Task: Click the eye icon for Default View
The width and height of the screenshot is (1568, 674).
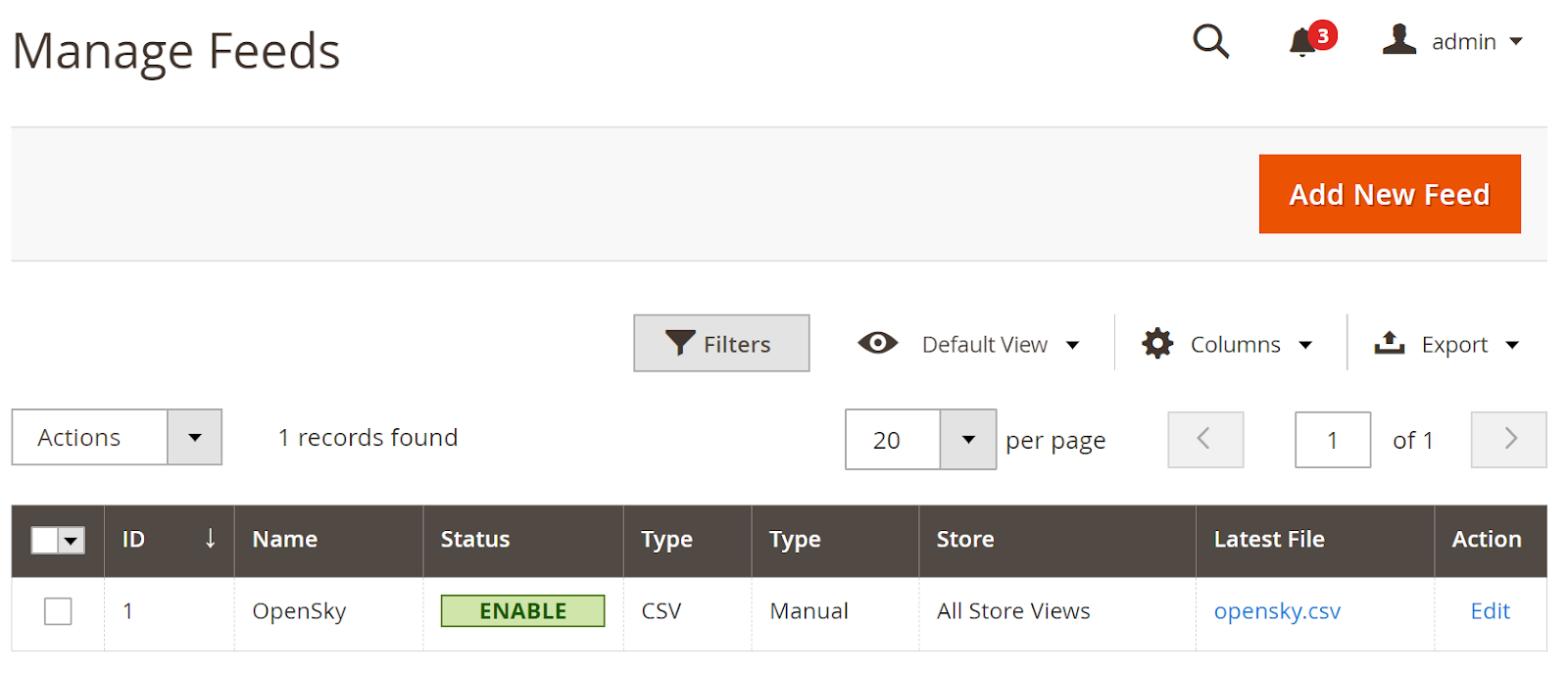Action: click(877, 343)
